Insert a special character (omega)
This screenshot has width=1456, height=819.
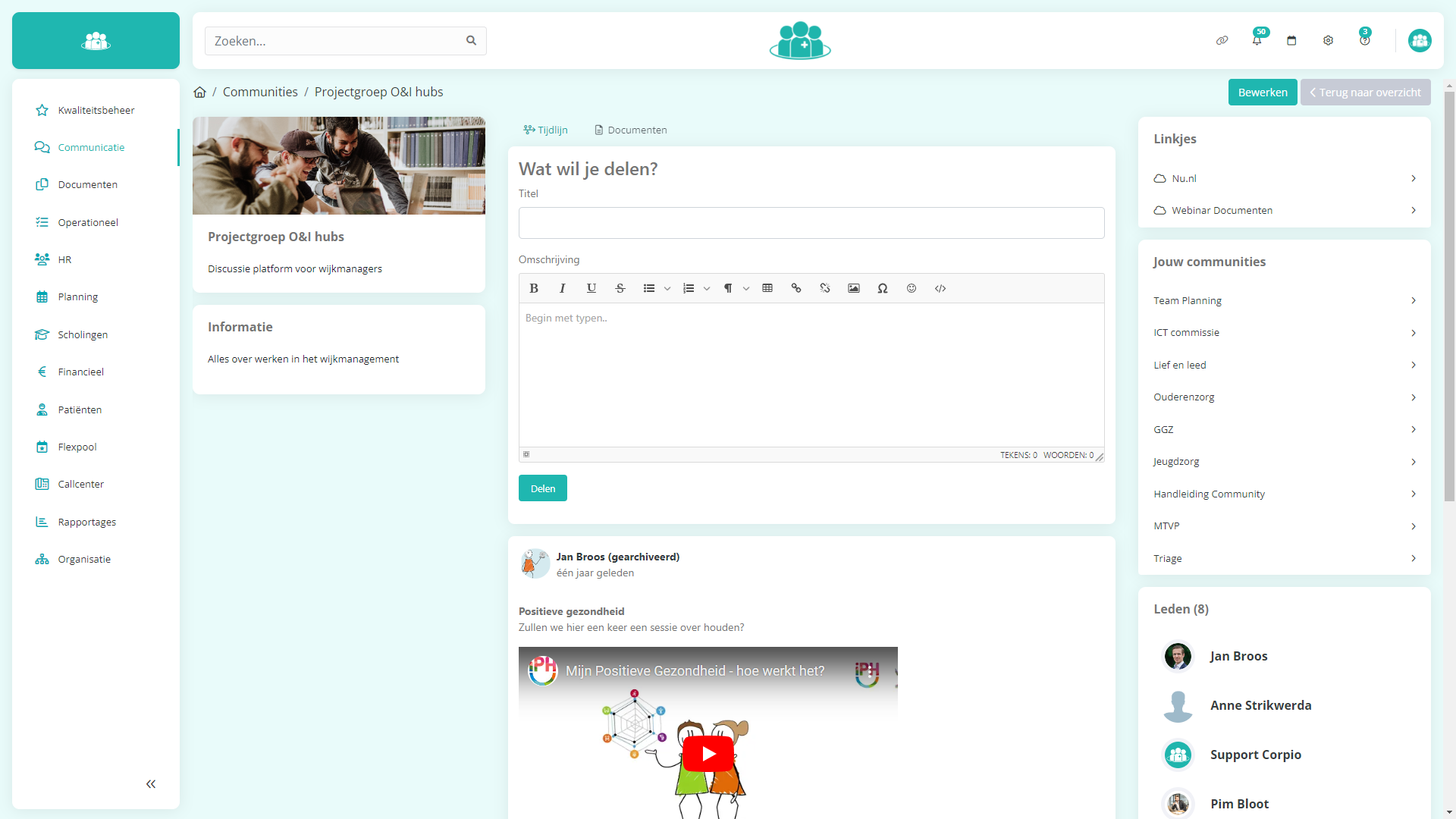(883, 288)
